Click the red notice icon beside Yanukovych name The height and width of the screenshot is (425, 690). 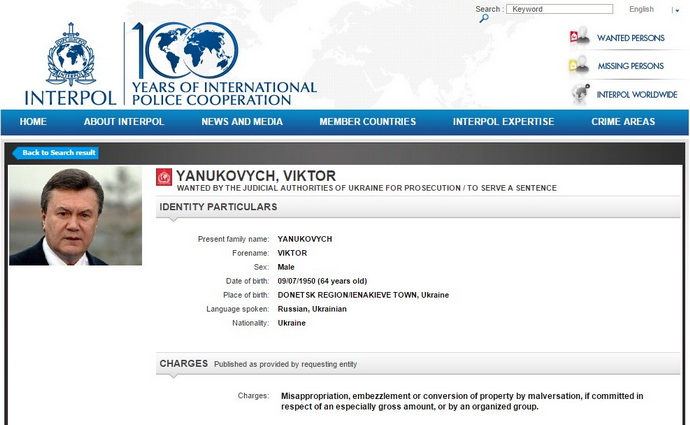point(164,177)
